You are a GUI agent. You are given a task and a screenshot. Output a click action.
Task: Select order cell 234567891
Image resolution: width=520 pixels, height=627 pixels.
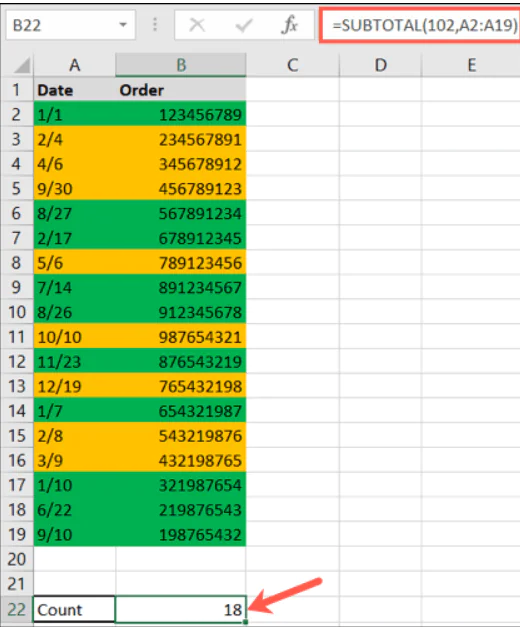181,139
